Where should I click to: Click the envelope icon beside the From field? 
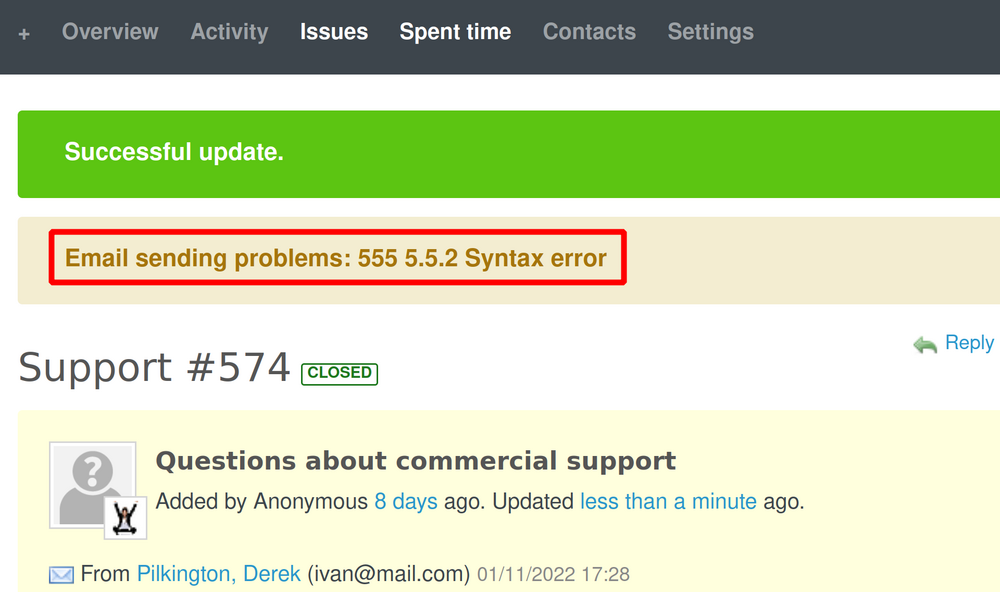click(x=60, y=573)
